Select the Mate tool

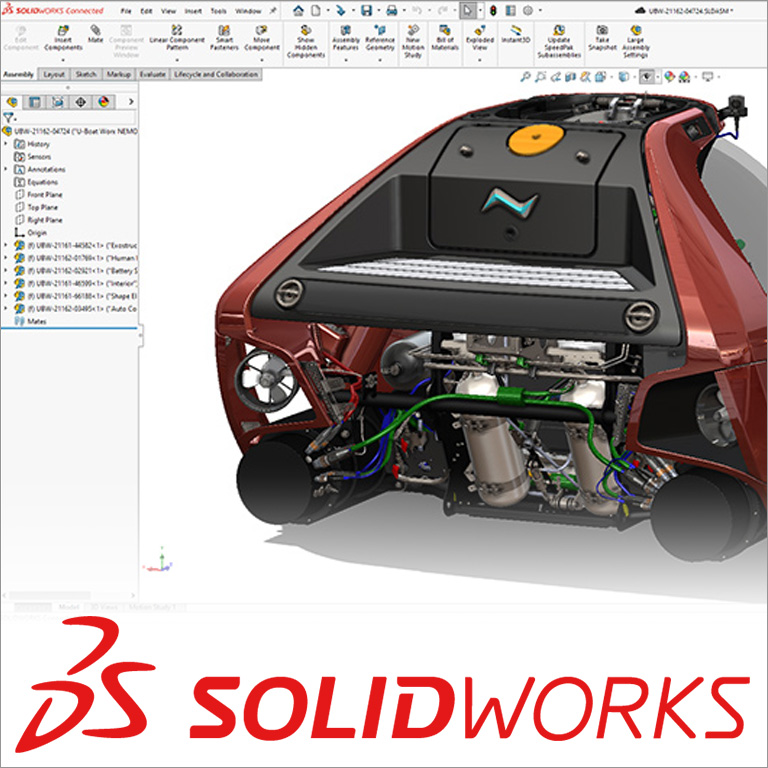click(96, 34)
